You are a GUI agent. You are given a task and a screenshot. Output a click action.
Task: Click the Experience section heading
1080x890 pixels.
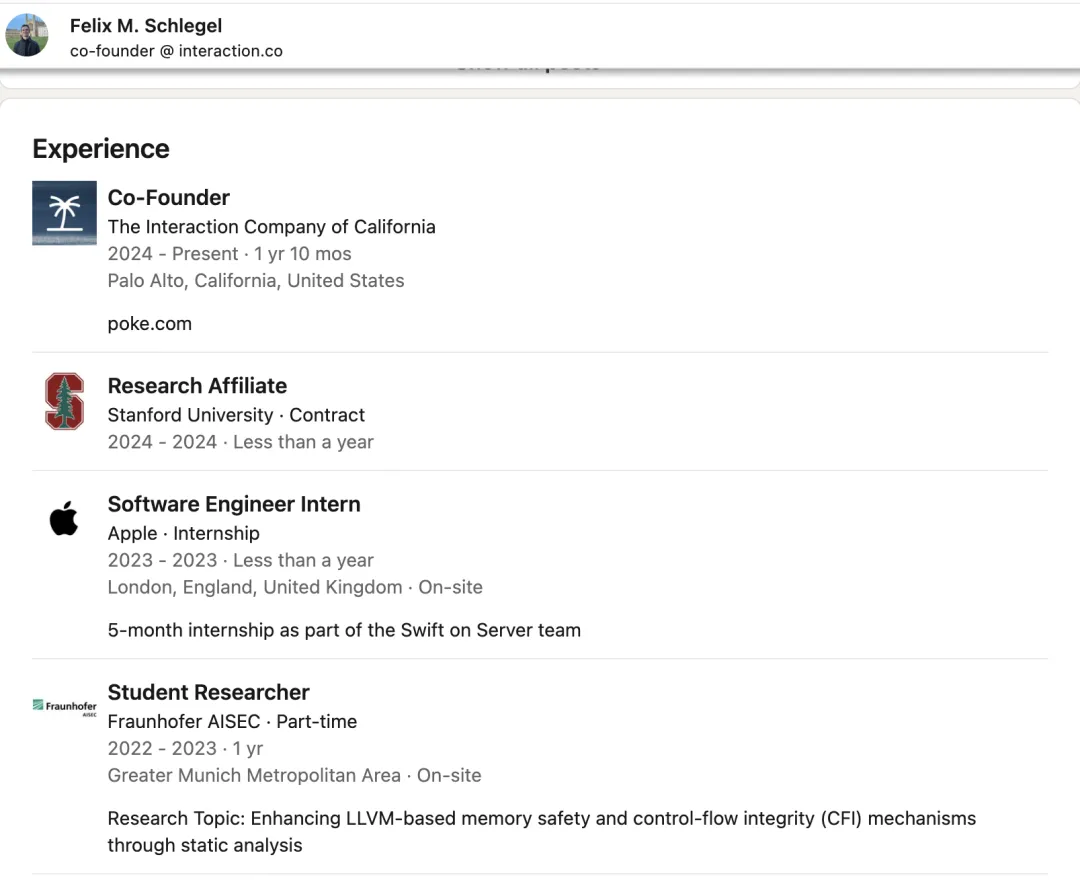pos(101,149)
